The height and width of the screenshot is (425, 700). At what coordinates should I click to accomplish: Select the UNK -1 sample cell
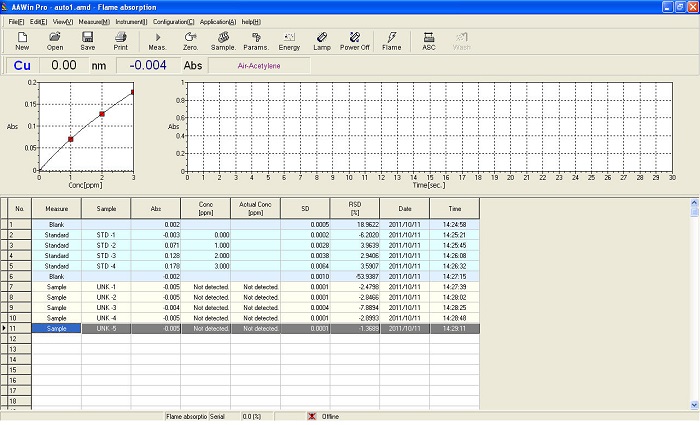[106, 287]
